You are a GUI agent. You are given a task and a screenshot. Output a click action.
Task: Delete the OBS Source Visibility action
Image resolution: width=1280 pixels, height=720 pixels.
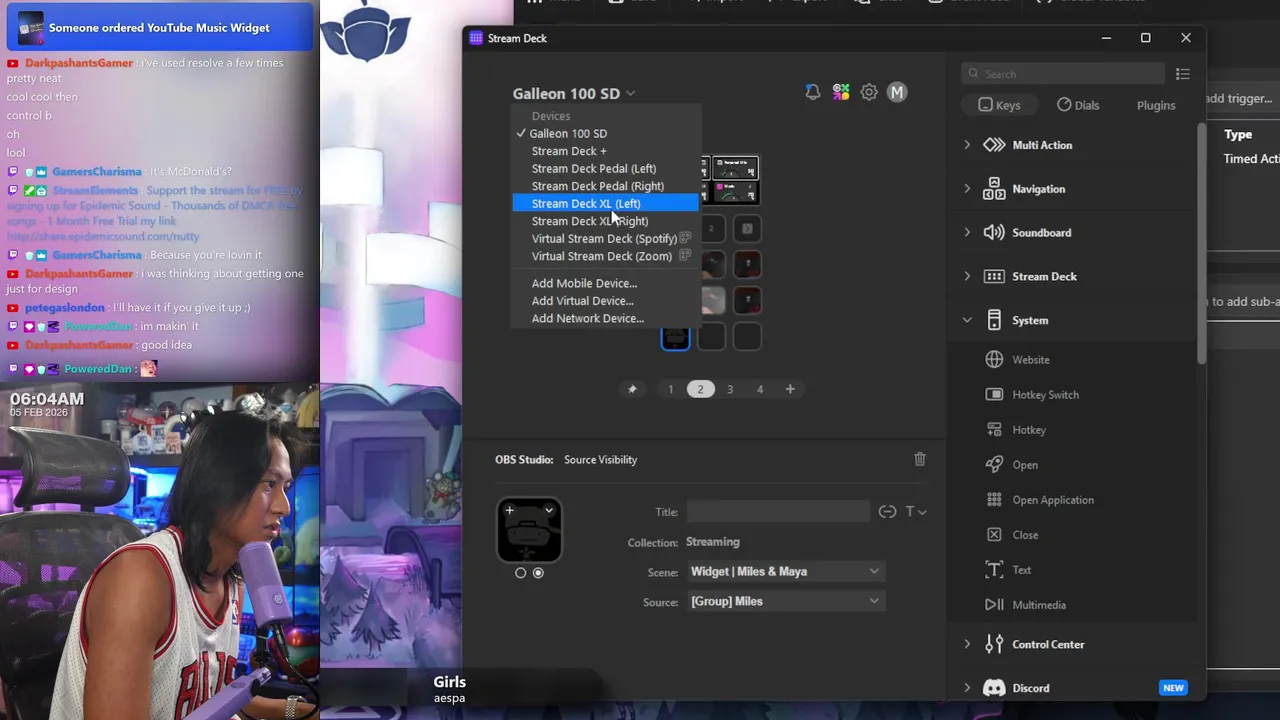point(920,459)
